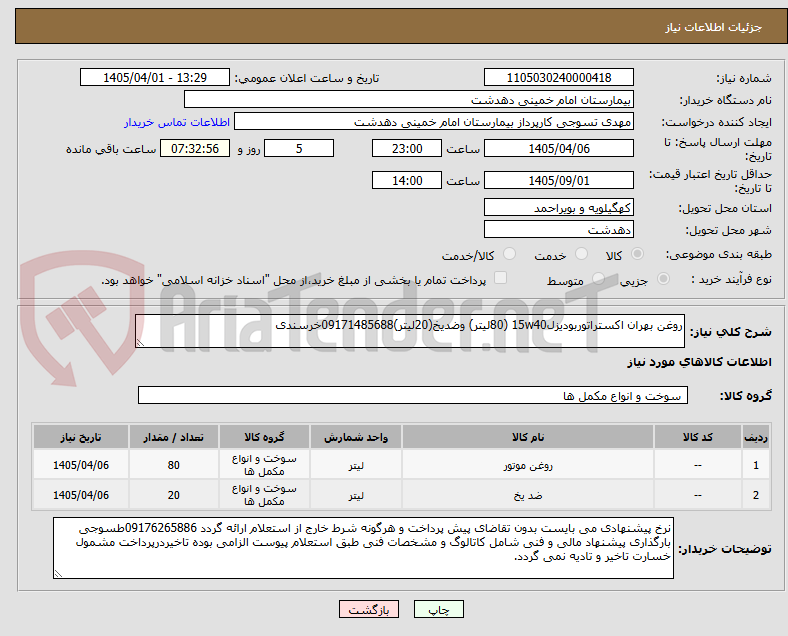The width and height of the screenshot is (788, 636).
Task: Click the buyer name field بیمارستان امام خمینی دهدشت
Action: pos(409,99)
